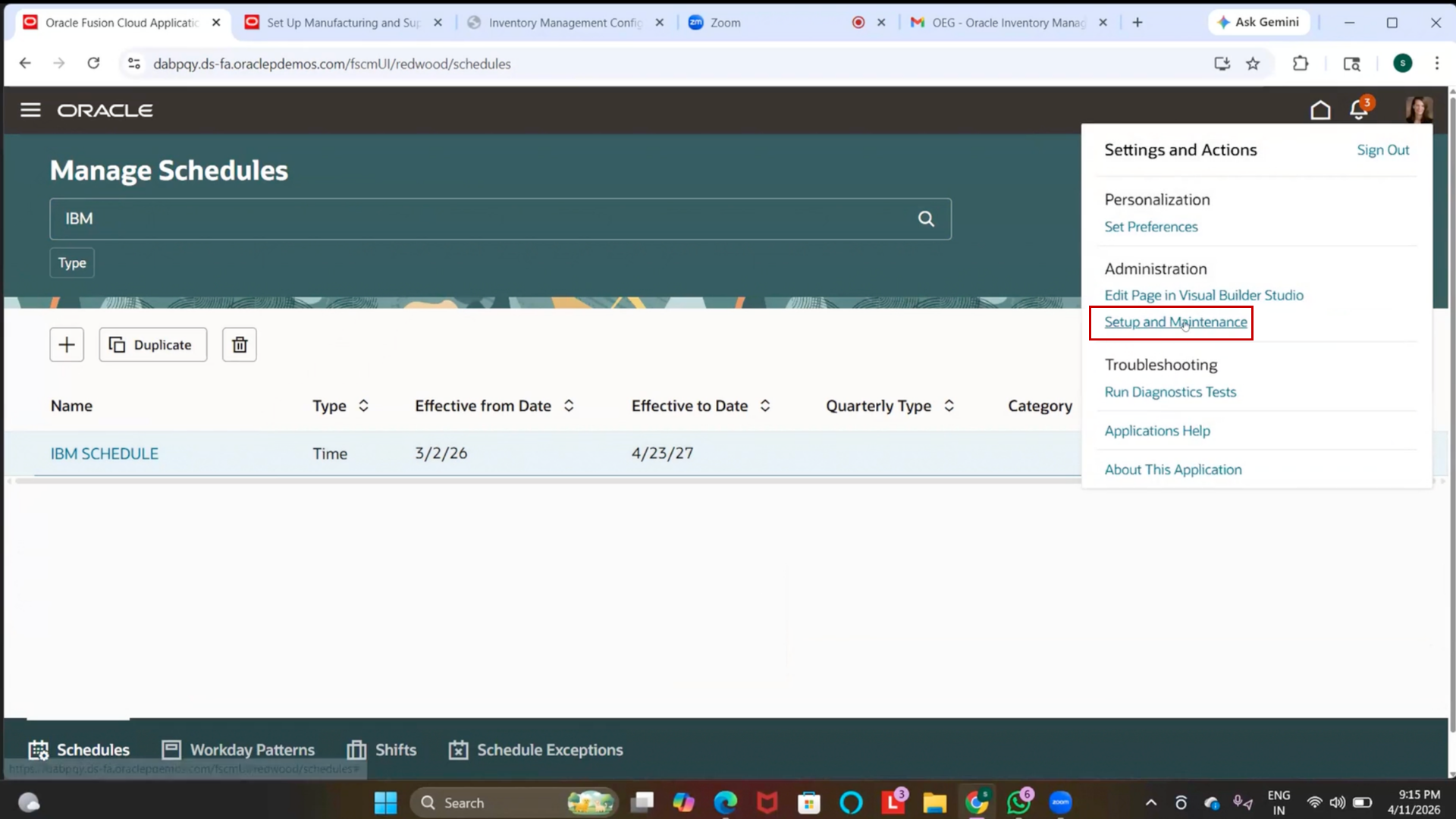Delete the selected schedule via the trash icon
The height and width of the screenshot is (819, 1456).
(x=240, y=345)
